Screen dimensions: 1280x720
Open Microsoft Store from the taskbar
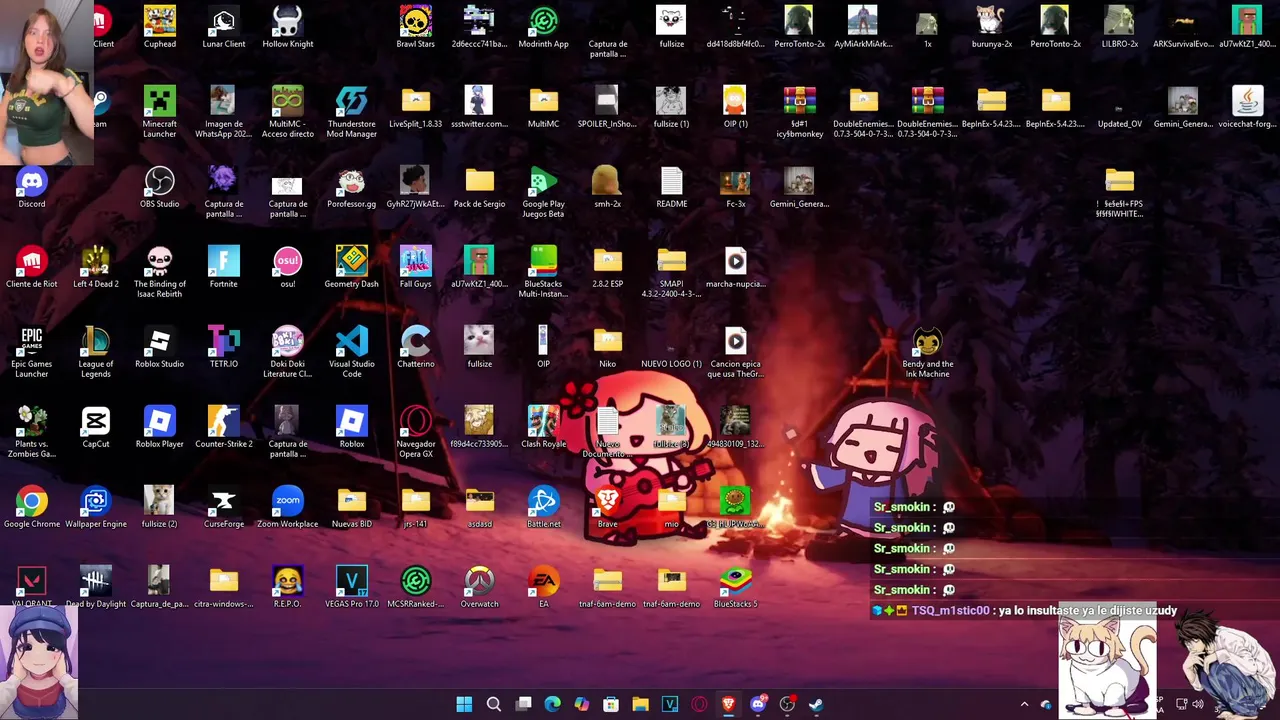(611, 704)
